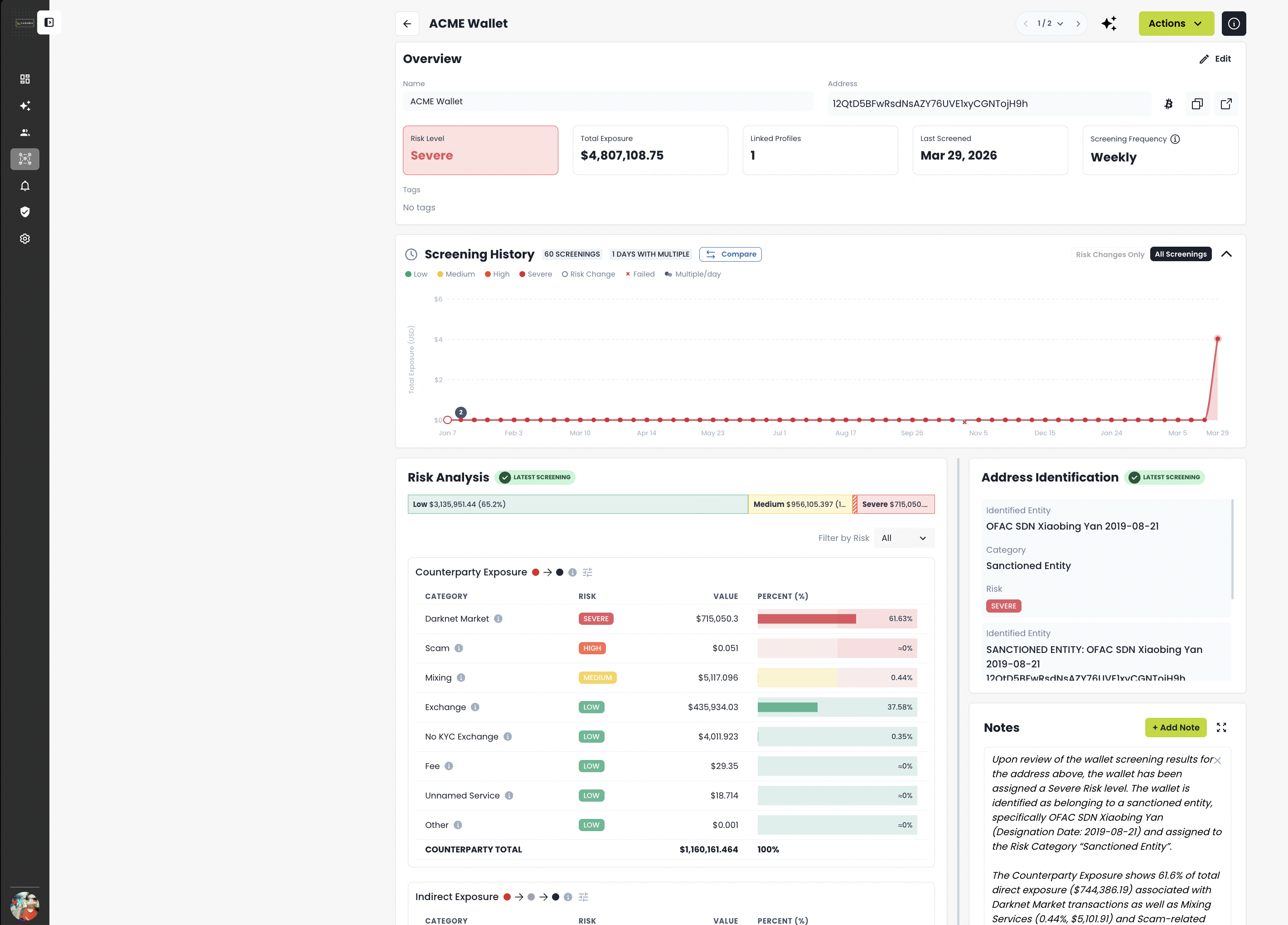Open the alerts bell in sidebar
This screenshot has width=1288, height=925.
click(25, 186)
